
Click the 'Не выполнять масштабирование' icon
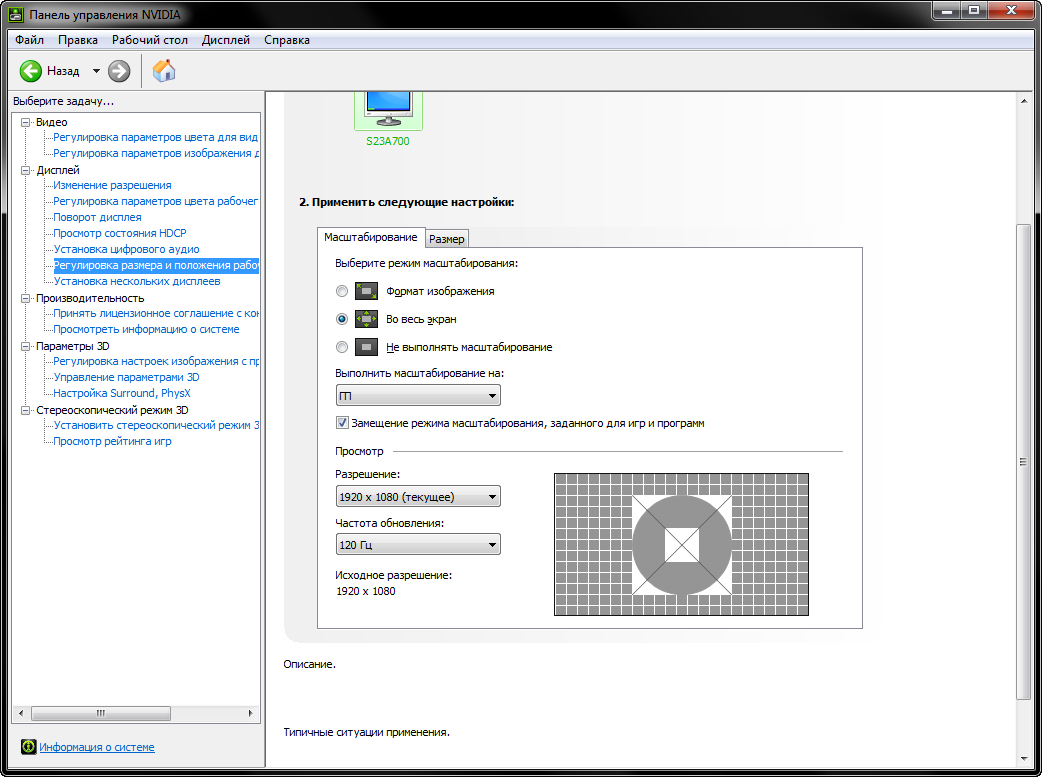click(366, 347)
